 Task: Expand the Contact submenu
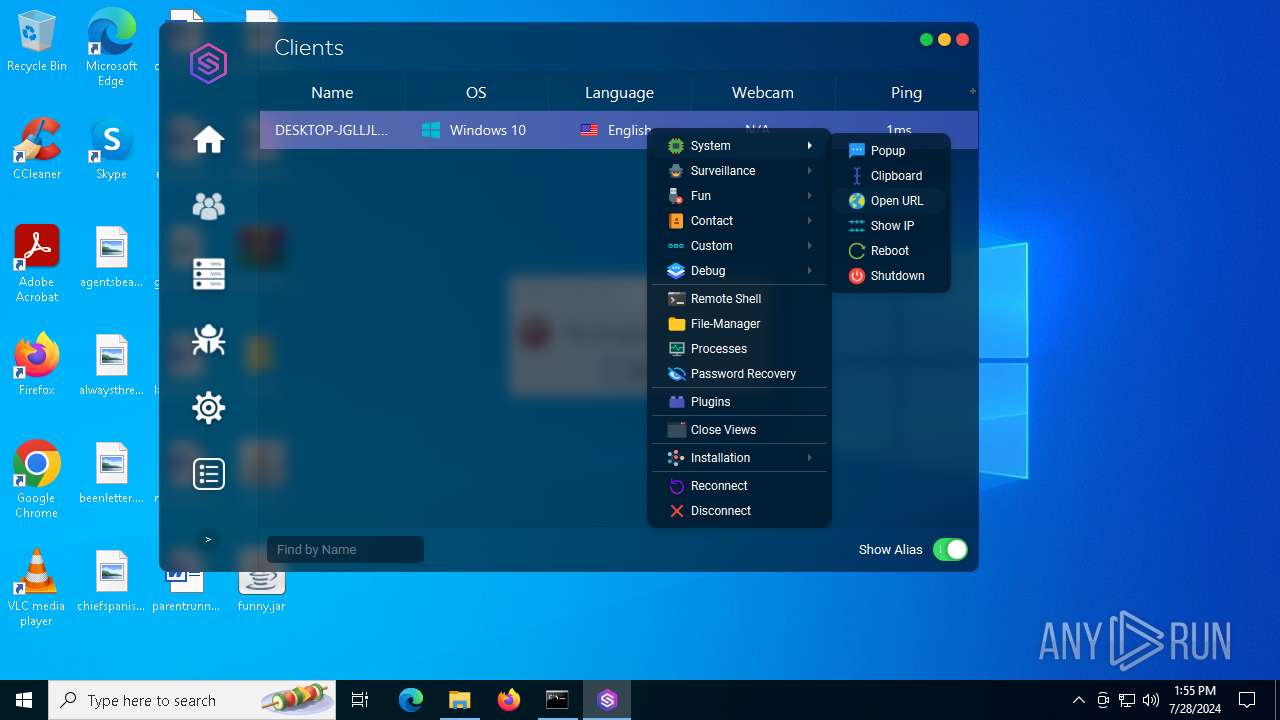point(739,221)
